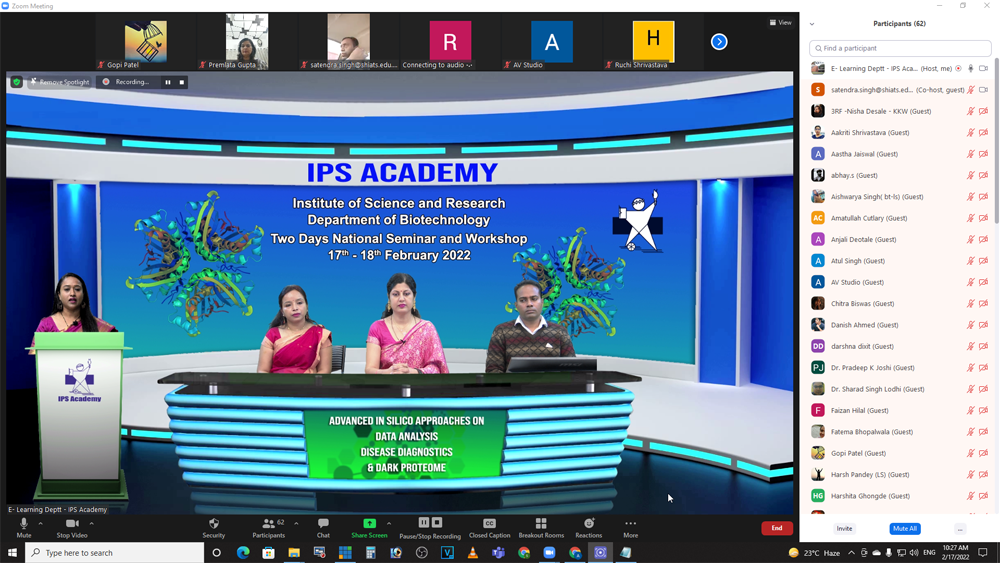The image size is (1000, 563).
Task: Click the red End meeting button
Action: [x=777, y=528]
